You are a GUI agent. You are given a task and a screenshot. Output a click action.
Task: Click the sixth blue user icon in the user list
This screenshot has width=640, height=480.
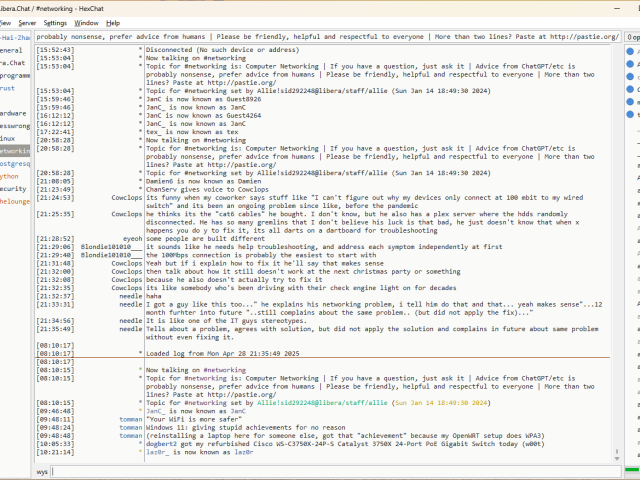631,114
